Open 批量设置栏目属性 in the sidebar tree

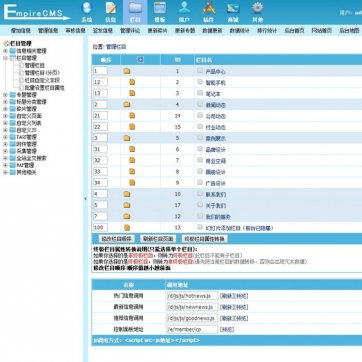45,88
